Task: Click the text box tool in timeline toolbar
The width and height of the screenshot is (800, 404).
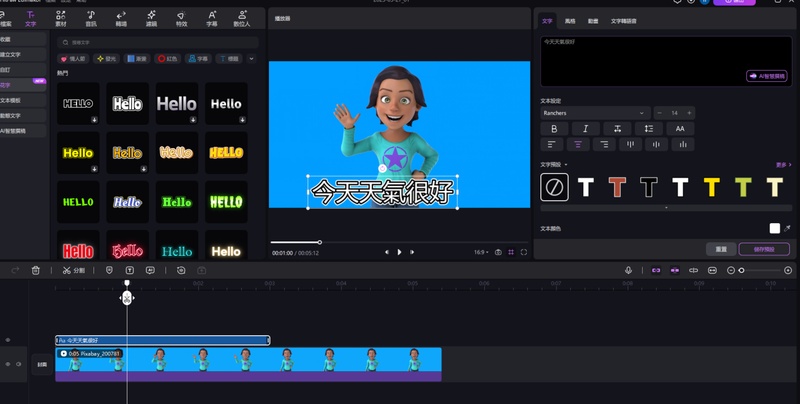Action: coord(130,270)
